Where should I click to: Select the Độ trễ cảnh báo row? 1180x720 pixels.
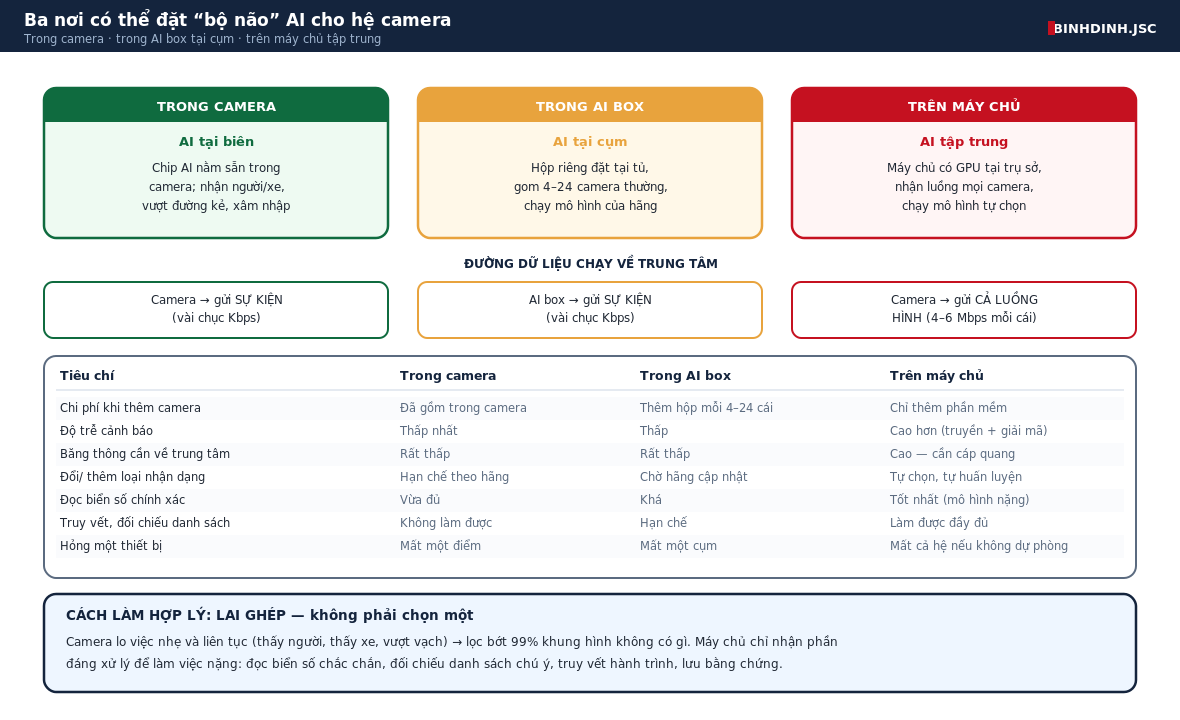[x=590, y=430]
